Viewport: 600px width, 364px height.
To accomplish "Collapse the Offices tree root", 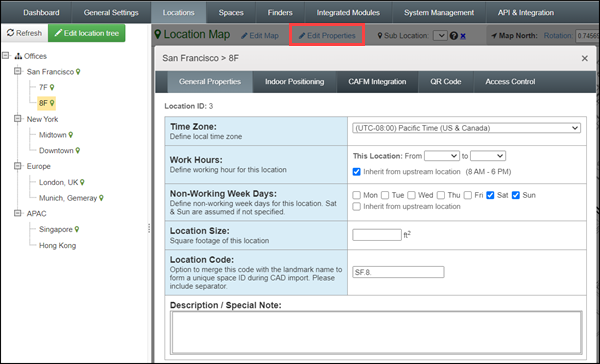I will pyautogui.click(x=5, y=56).
